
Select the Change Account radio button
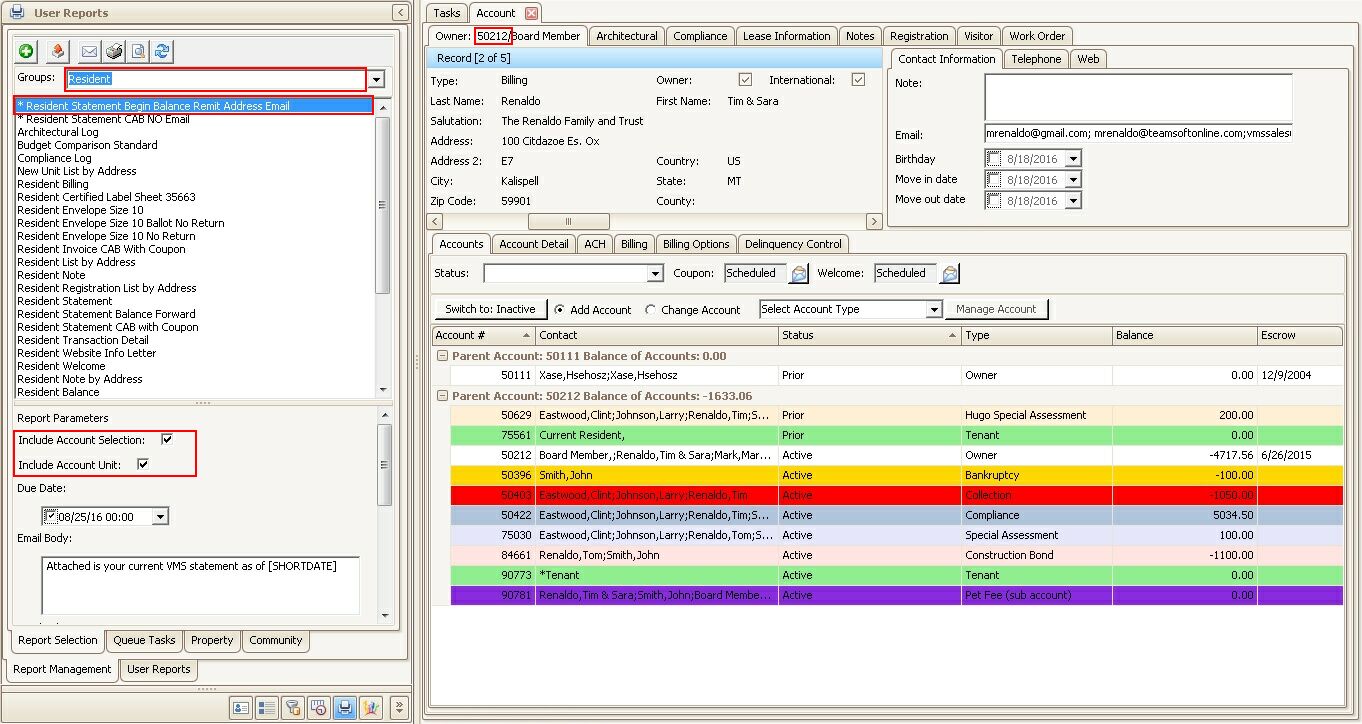click(x=650, y=310)
